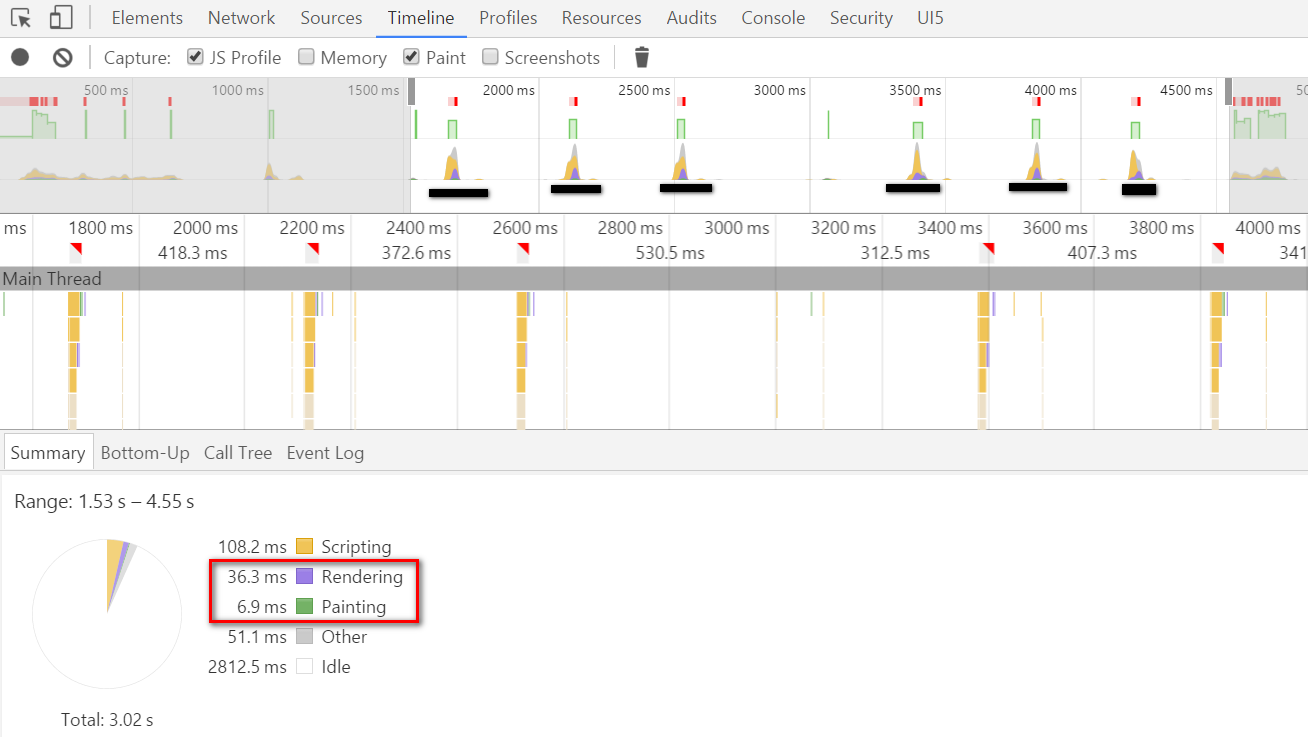
Task: Click the 51.1 ms Other value
Action: click(257, 637)
